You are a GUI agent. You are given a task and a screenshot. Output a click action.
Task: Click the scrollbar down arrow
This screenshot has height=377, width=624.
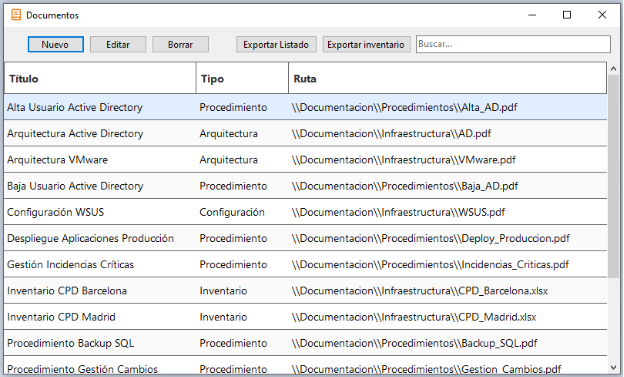[x=613, y=367]
